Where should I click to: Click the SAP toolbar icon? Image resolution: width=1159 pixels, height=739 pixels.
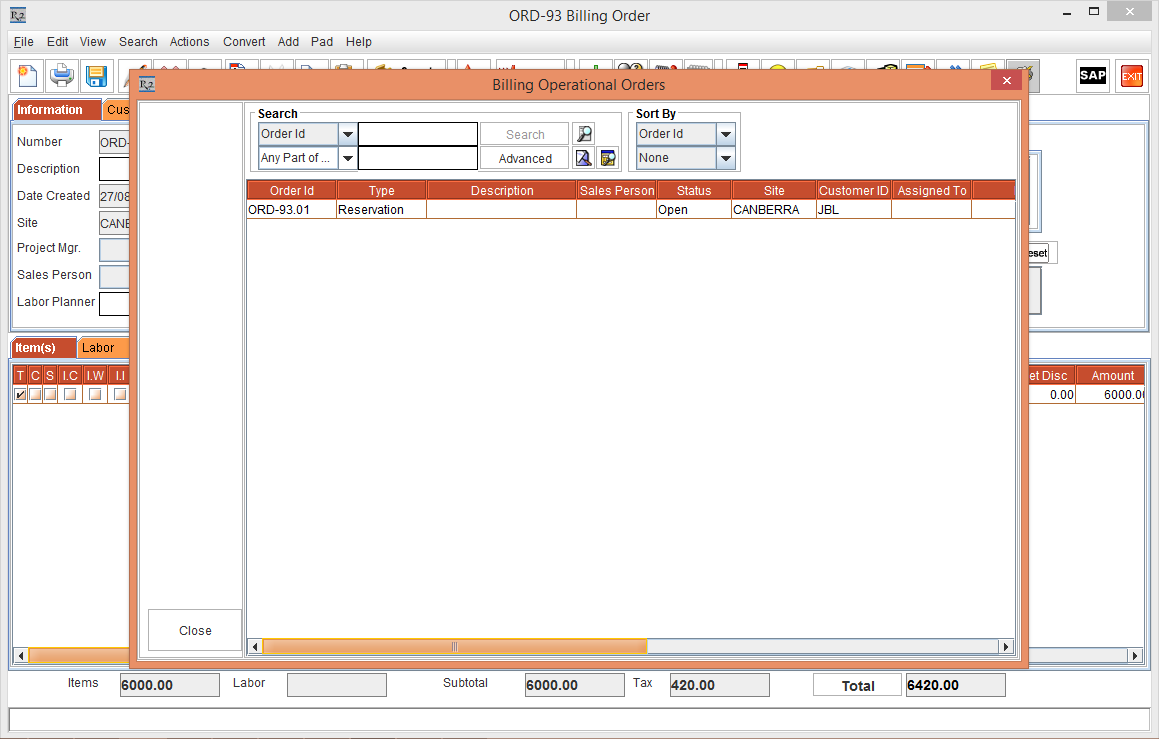click(x=1092, y=76)
